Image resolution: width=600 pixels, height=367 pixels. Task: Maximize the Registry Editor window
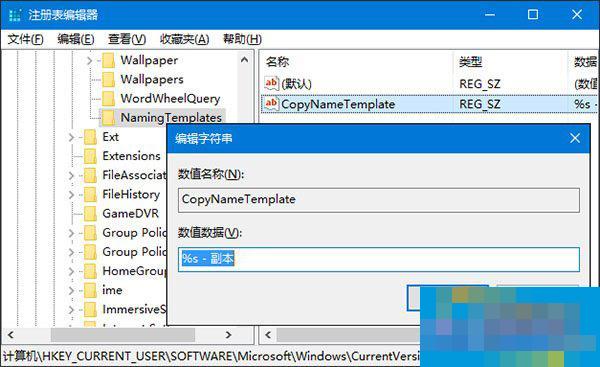click(x=533, y=15)
